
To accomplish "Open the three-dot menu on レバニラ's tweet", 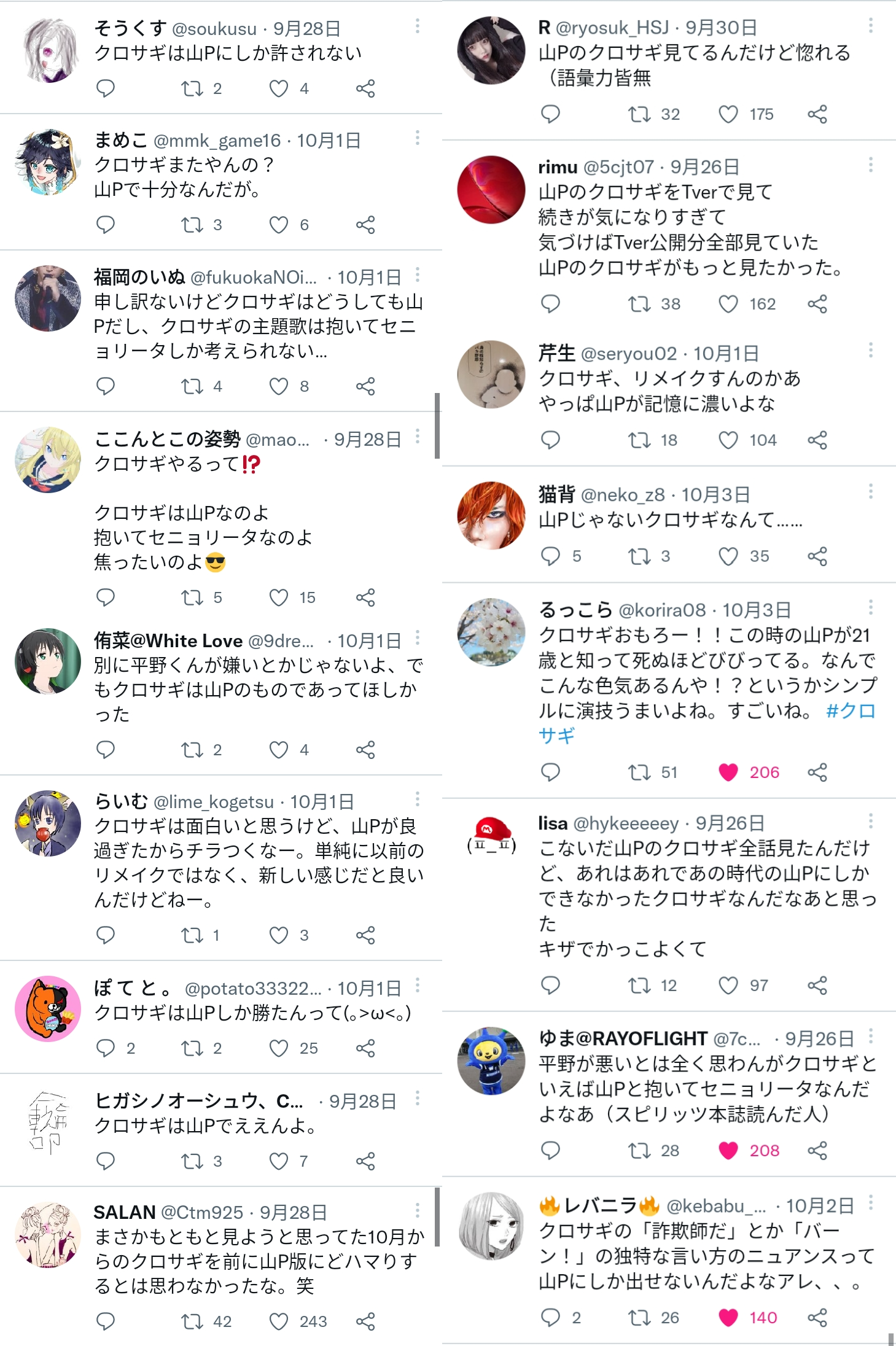I will pyautogui.click(x=870, y=1203).
